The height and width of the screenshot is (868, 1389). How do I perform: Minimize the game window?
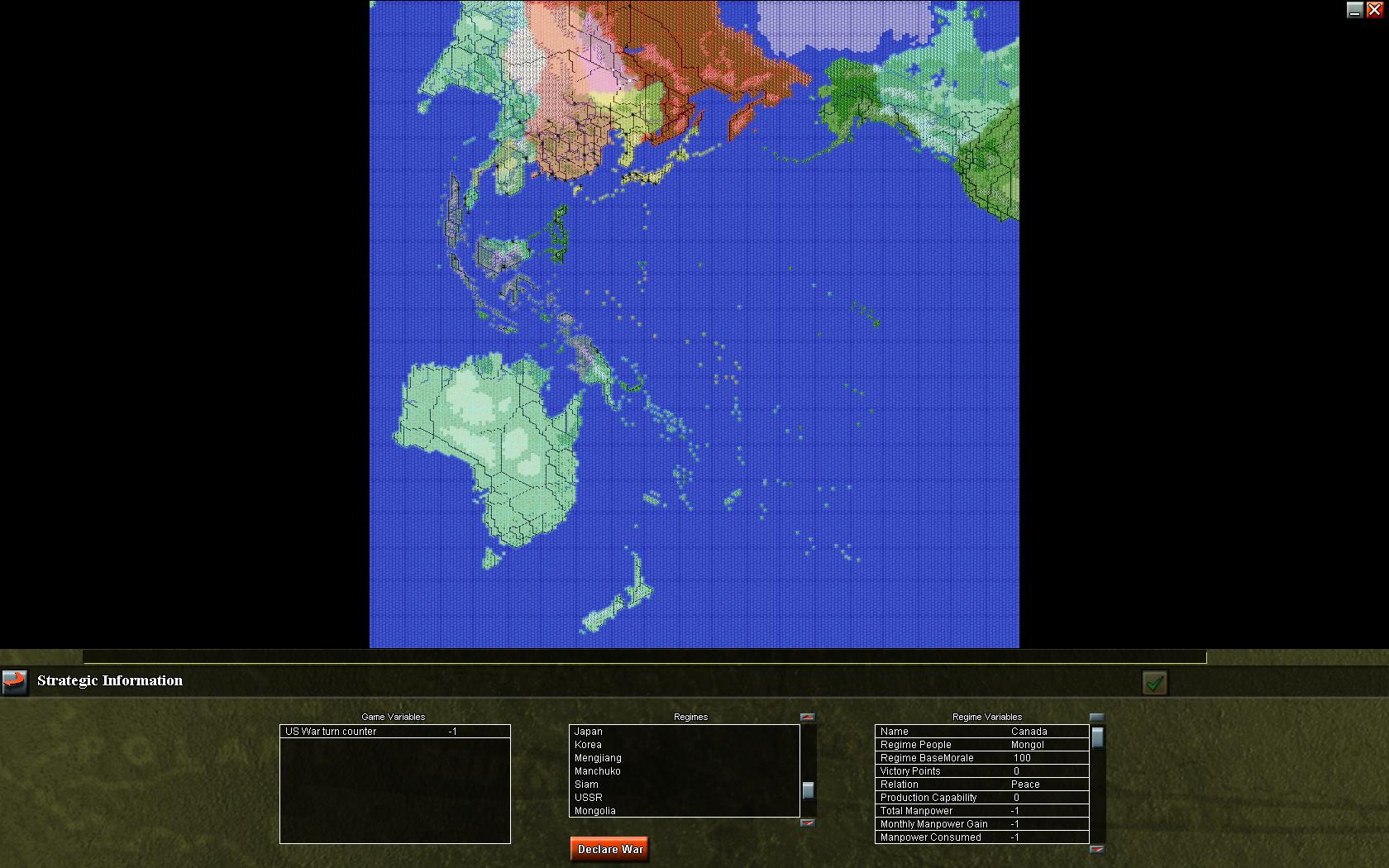[1354, 10]
